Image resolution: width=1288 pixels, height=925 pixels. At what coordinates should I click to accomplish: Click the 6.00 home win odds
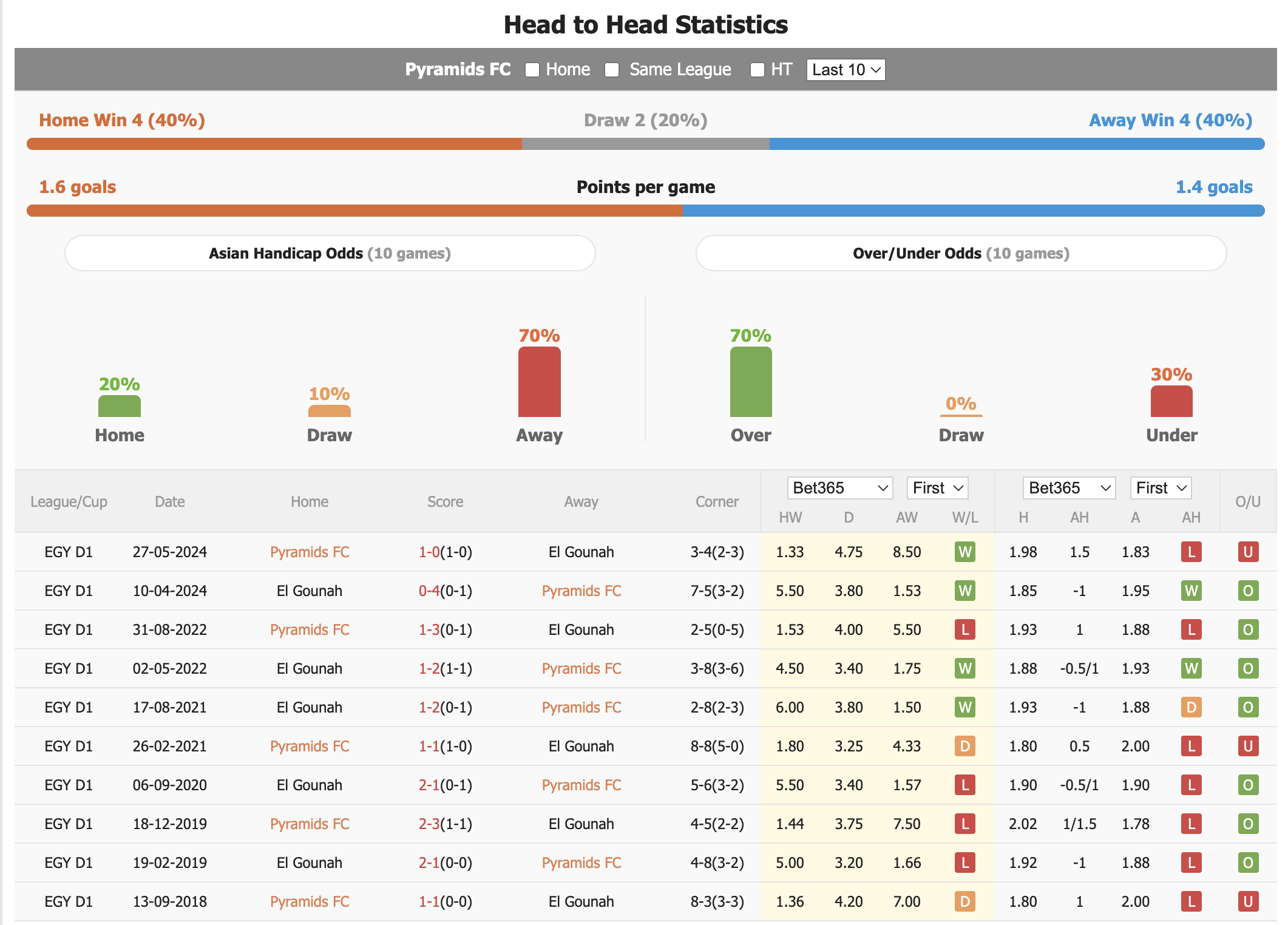pyautogui.click(x=790, y=707)
